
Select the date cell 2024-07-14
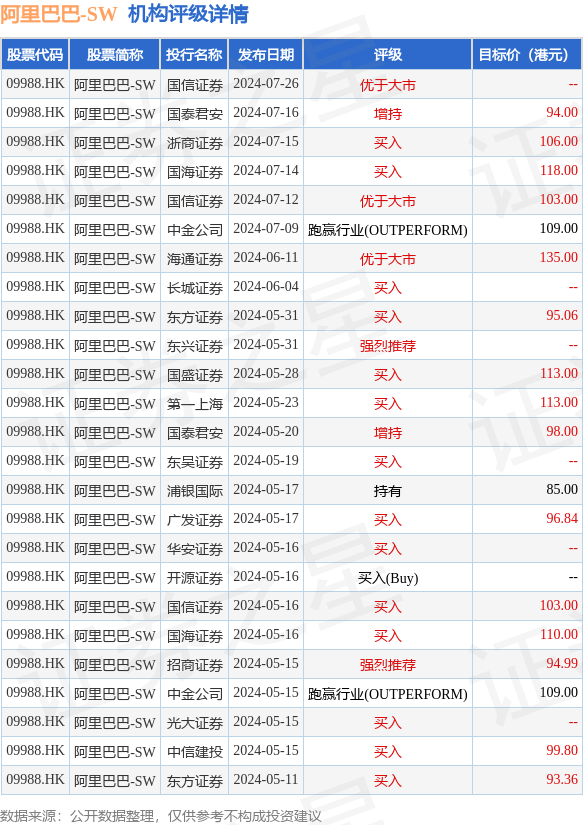coord(266,170)
